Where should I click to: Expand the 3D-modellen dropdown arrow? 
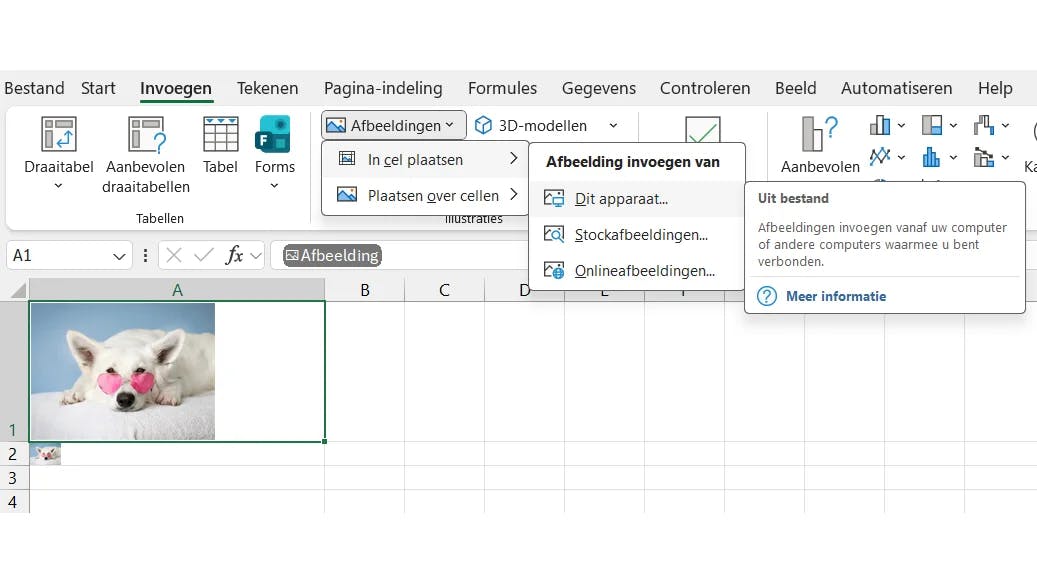point(613,126)
